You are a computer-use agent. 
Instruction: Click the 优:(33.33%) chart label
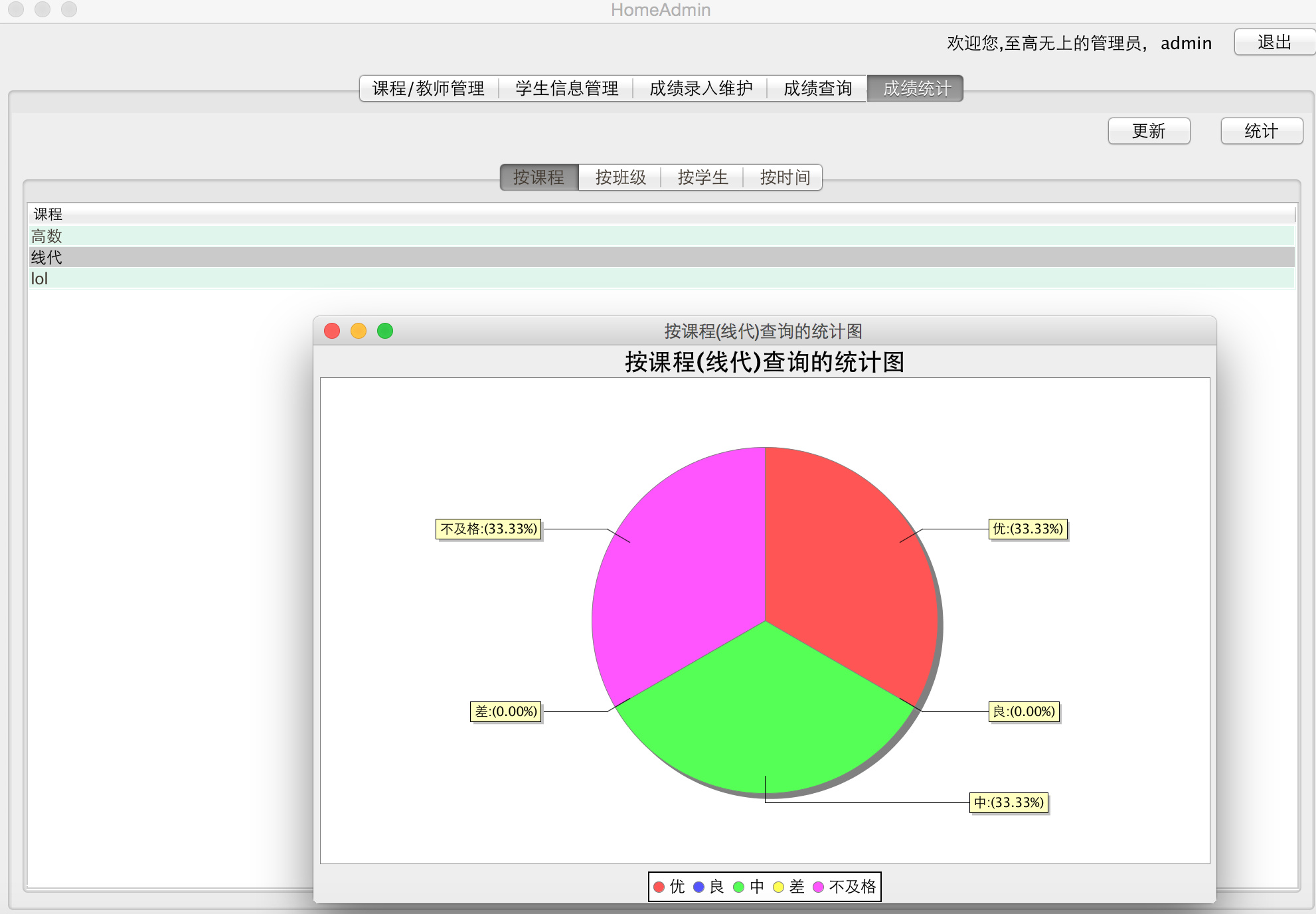pyautogui.click(x=1028, y=529)
